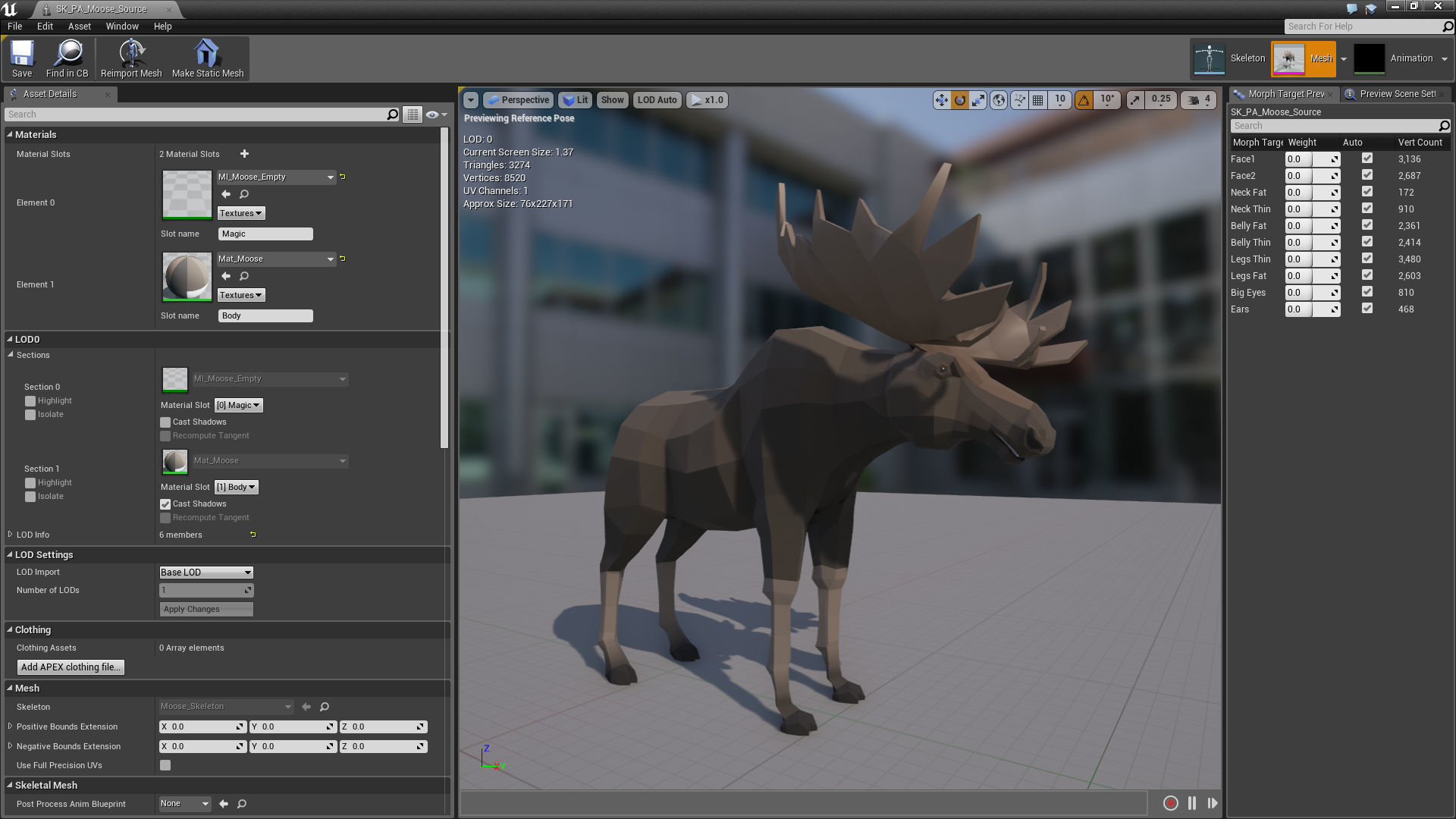Toggle world/local coordinate space globe
Viewport: 1456px width, 819px height.
click(x=999, y=100)
